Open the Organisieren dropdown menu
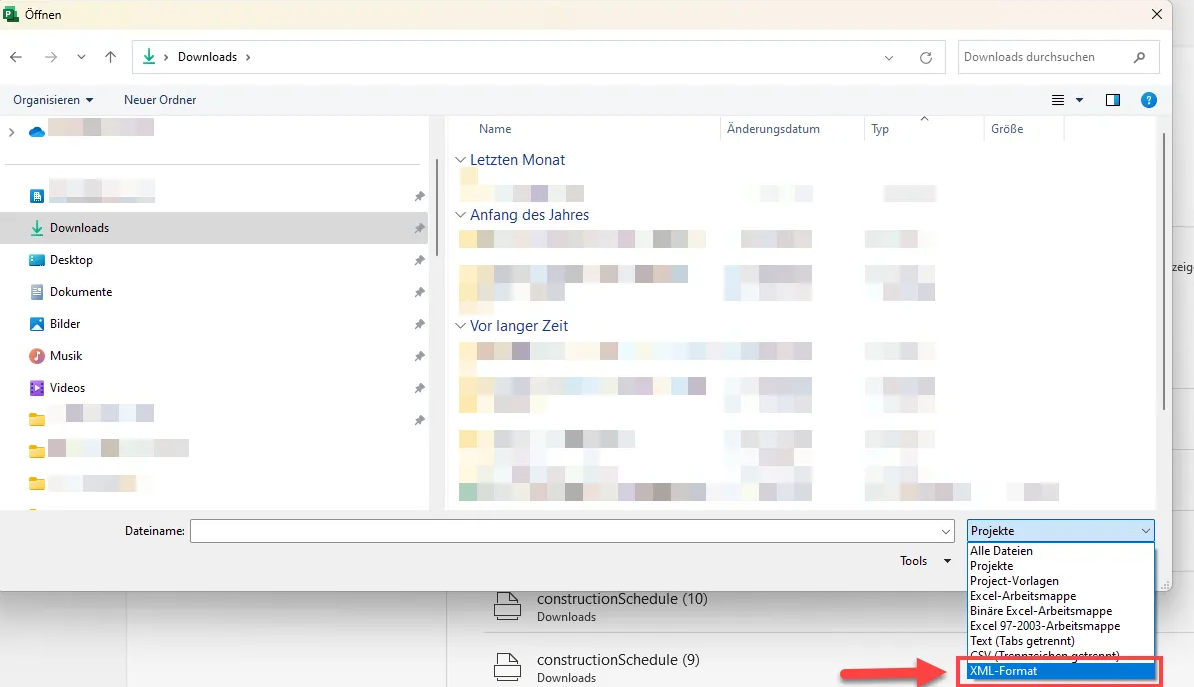This screenshot has height=687, width=1194. pos(53,100)
